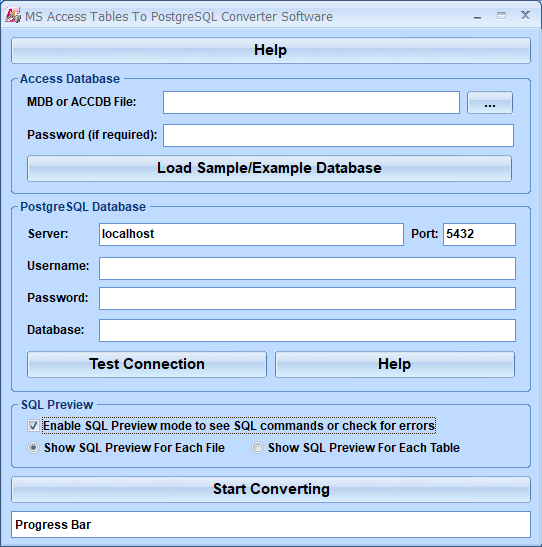Click the MDB or ACCDB File input field

pyautogui.click(x=311, y=102)
